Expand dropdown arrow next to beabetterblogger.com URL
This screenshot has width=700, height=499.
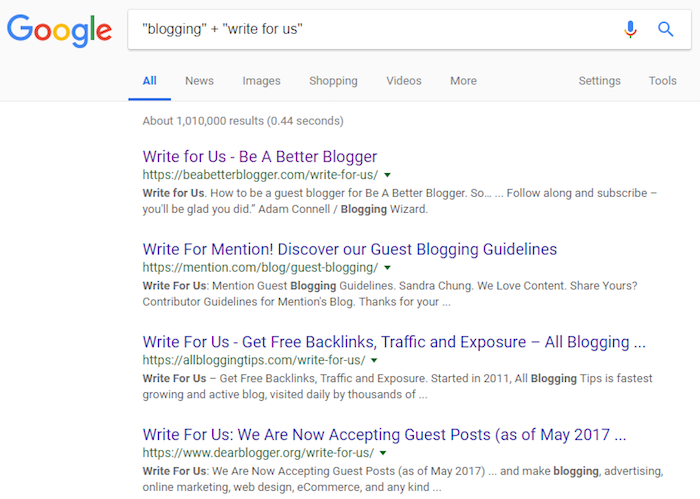coord(388,175)
